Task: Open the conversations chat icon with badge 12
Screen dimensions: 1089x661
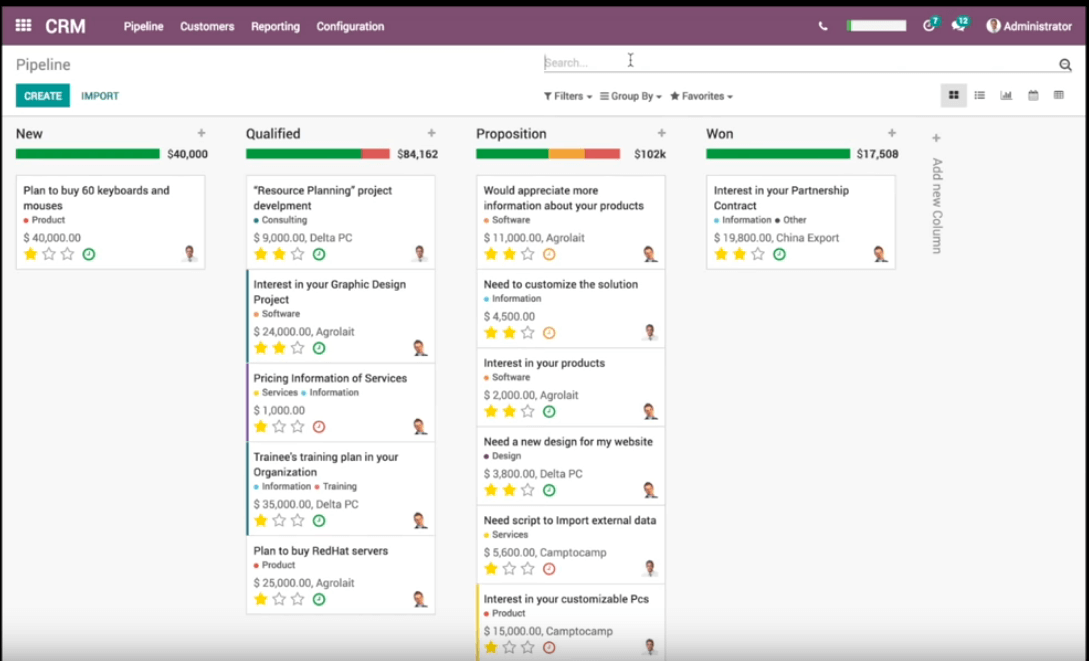Action: 960,26
